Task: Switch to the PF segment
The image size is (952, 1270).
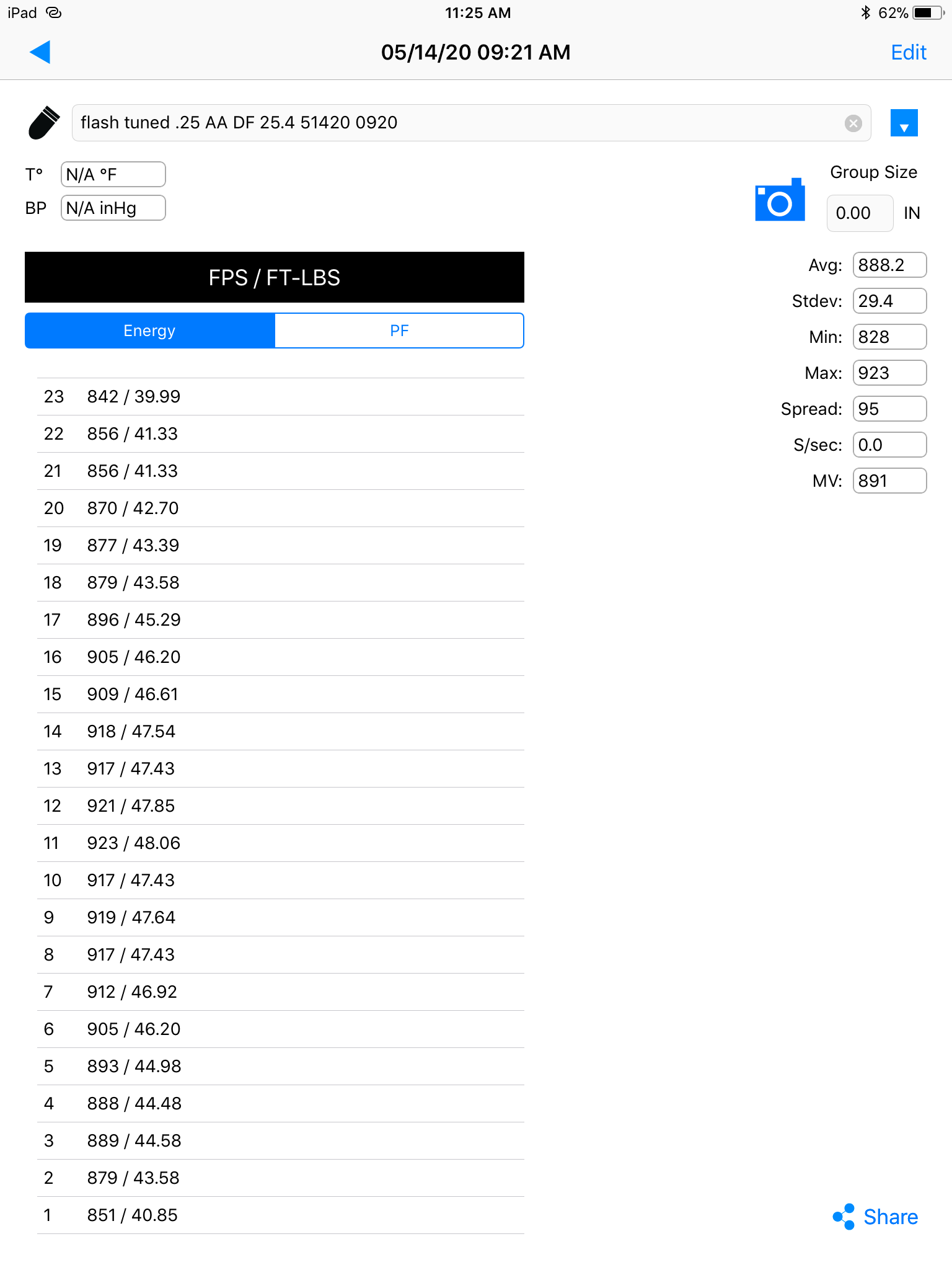Action: pos(399,331)
